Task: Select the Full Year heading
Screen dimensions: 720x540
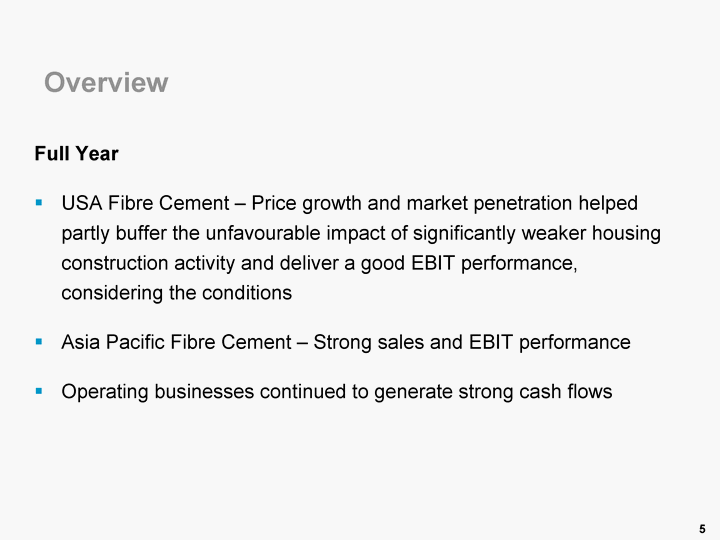Action: 76,154
